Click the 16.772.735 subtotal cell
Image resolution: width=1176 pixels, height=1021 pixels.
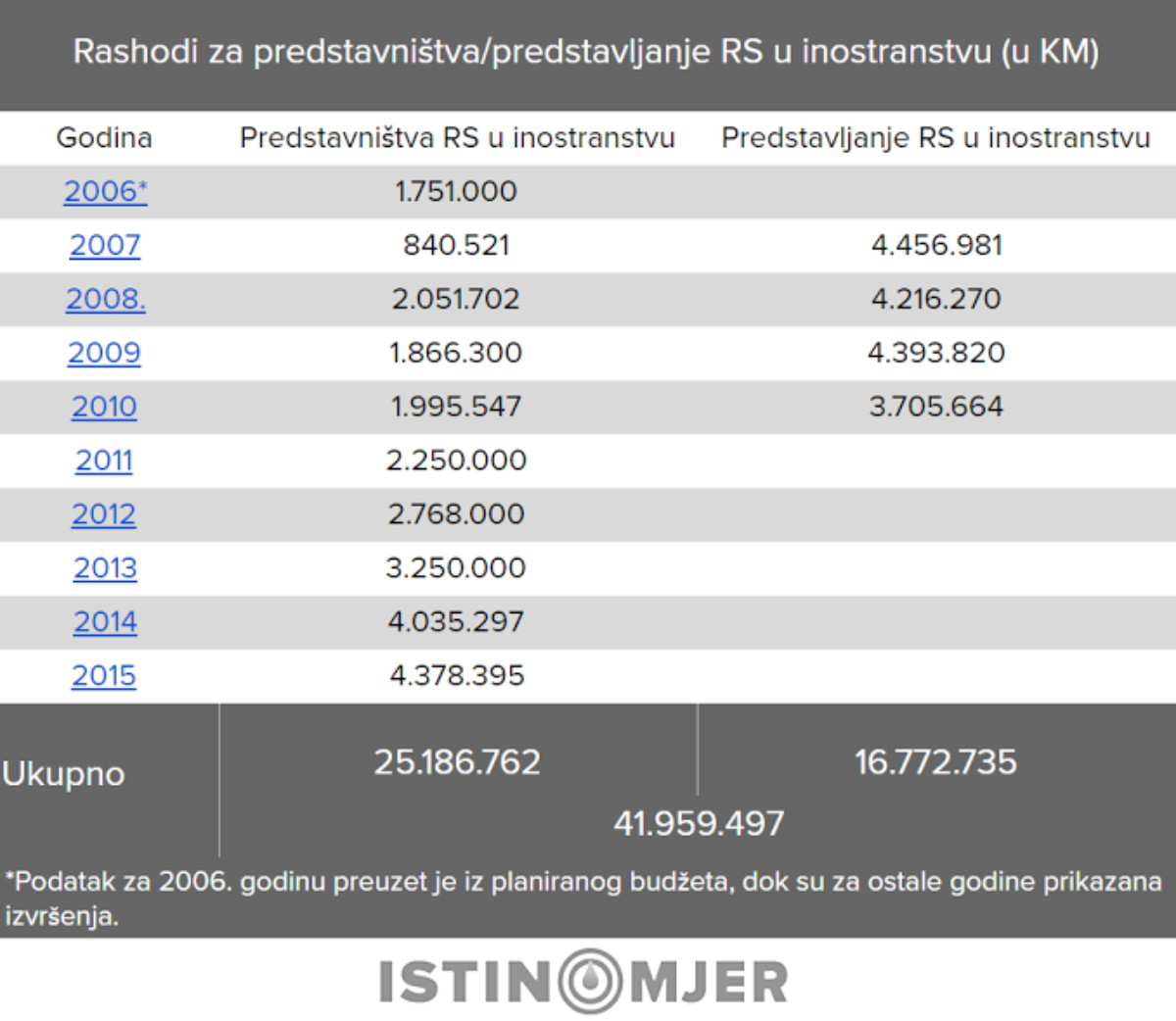pos(936,762)
